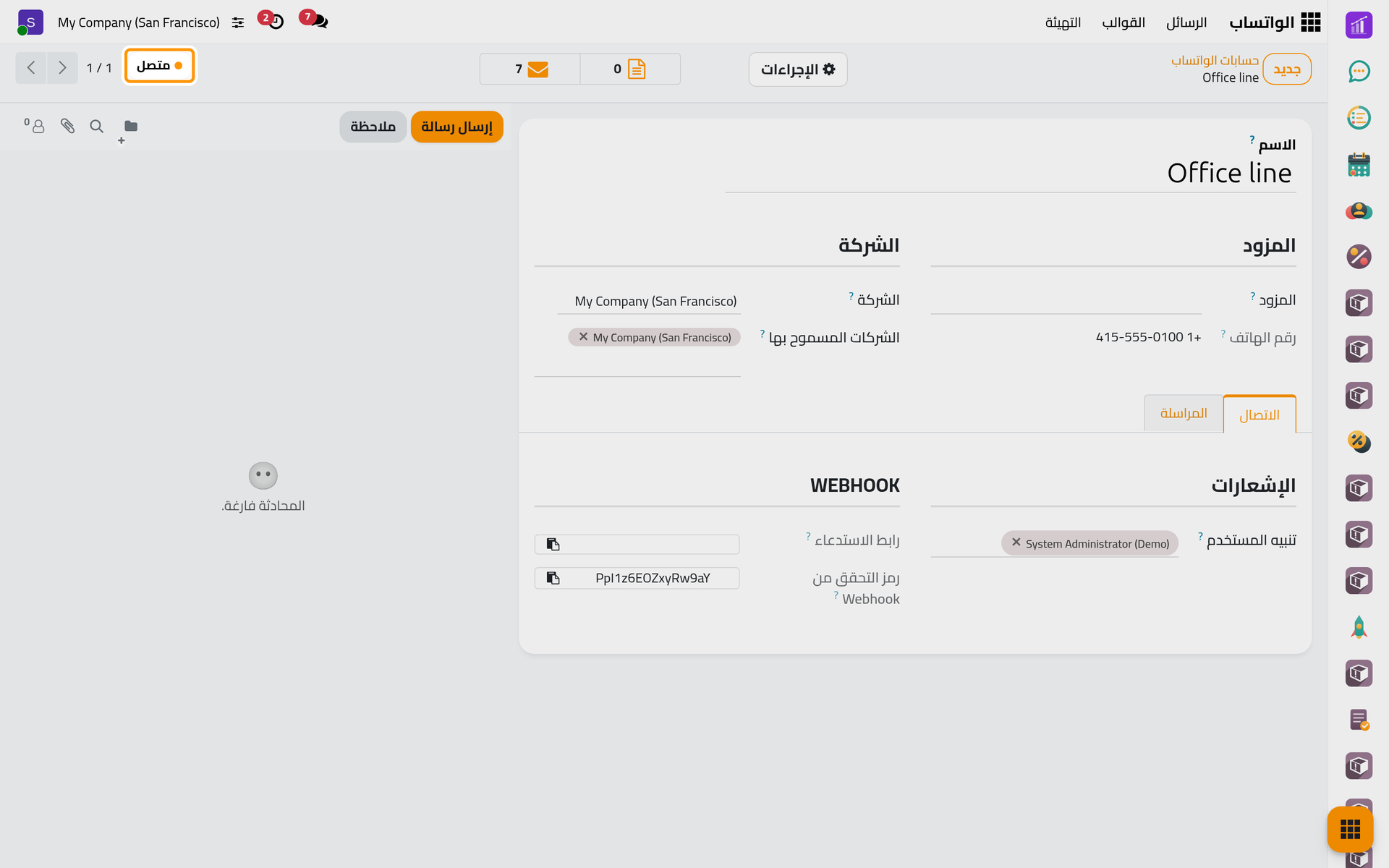Image resolution: width=1389 pixels, height=868 pixels.
Task: Open the contacts sidebar icon
Action: pos(1359,210)
